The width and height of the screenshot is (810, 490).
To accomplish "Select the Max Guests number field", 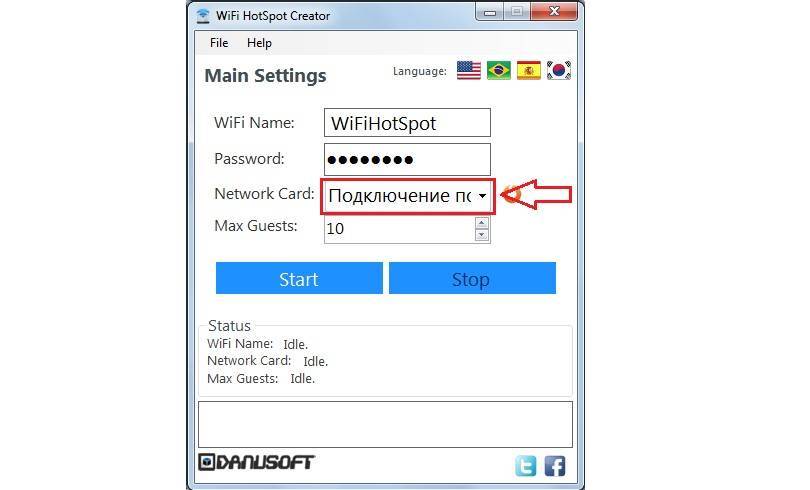I will point(400,229).
